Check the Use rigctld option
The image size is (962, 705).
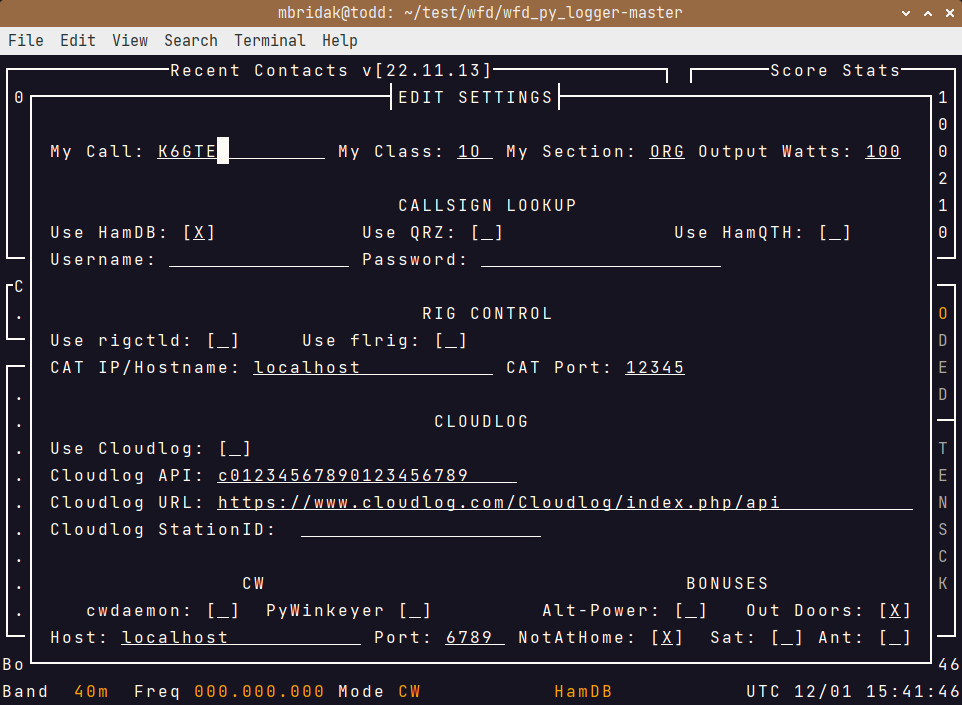(x=223, y=341)
